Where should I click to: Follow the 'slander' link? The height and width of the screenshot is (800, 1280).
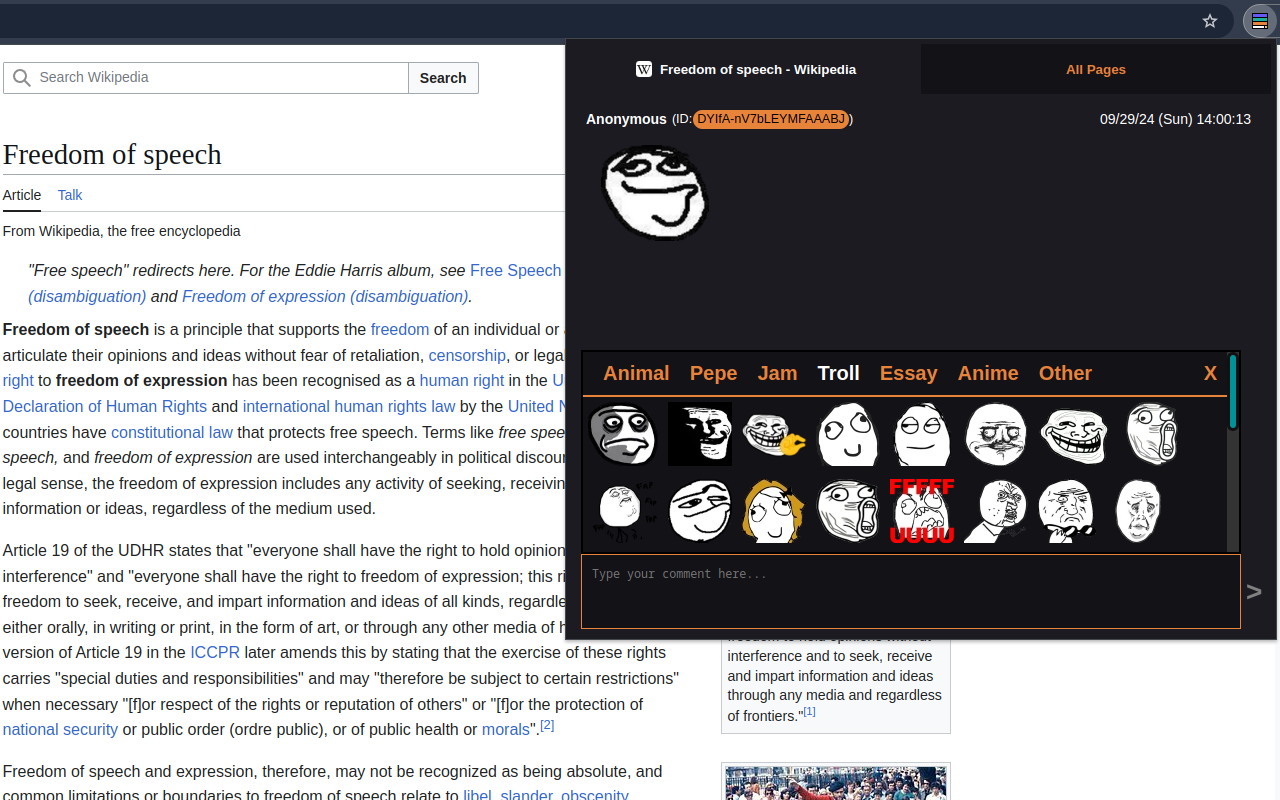pos(527,796)
